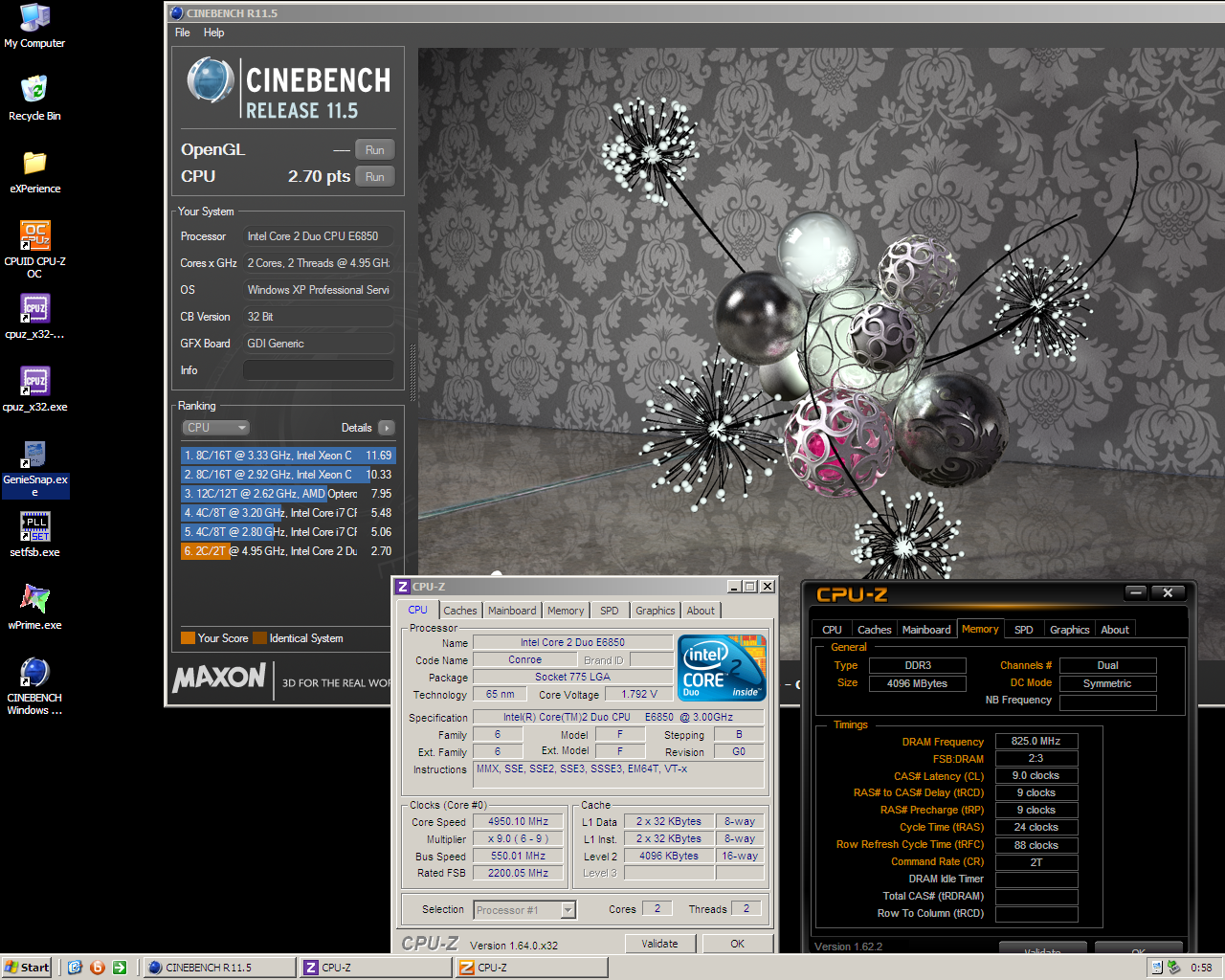1225x980 pixels.
Task: Open the CINEBENCH Windows desktop shortcut
Action: [34, 686]
